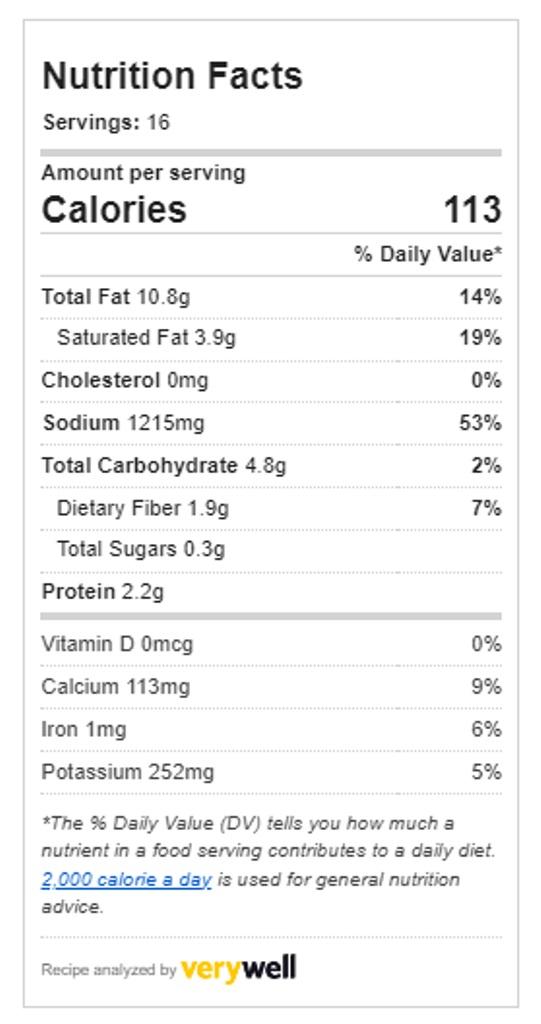Click the Potassium 252mg row
Image resolution: width=541 pixels, height=1024 pixels.
point(271,773)
